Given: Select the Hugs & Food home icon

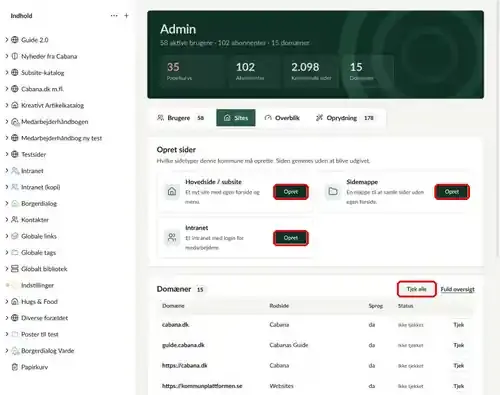Looking at the screenshot, I should pos(15,302).
